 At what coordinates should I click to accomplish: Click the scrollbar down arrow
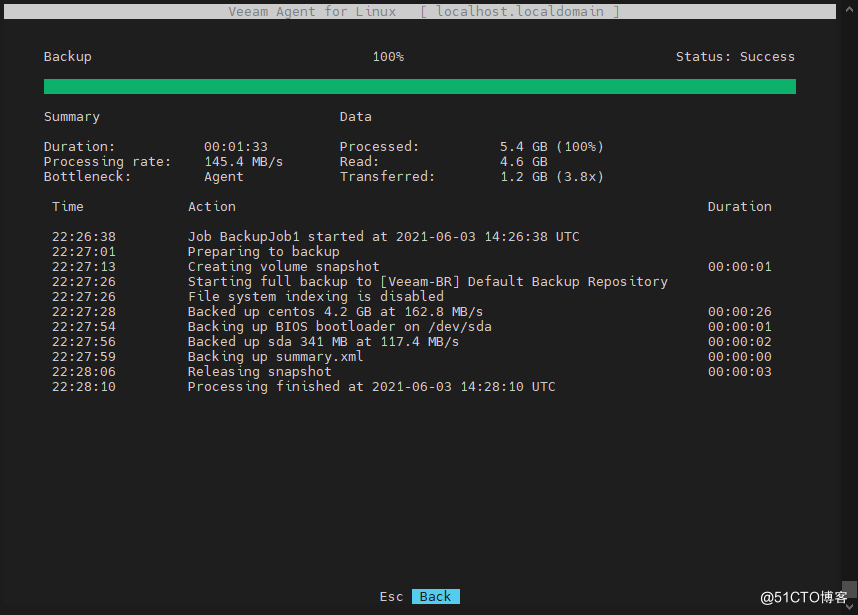tap(849, 606)
